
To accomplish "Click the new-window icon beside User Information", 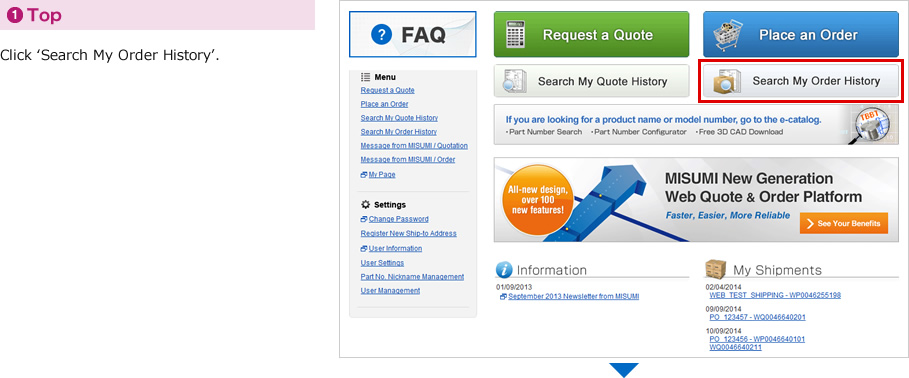I will click(364, 249).
